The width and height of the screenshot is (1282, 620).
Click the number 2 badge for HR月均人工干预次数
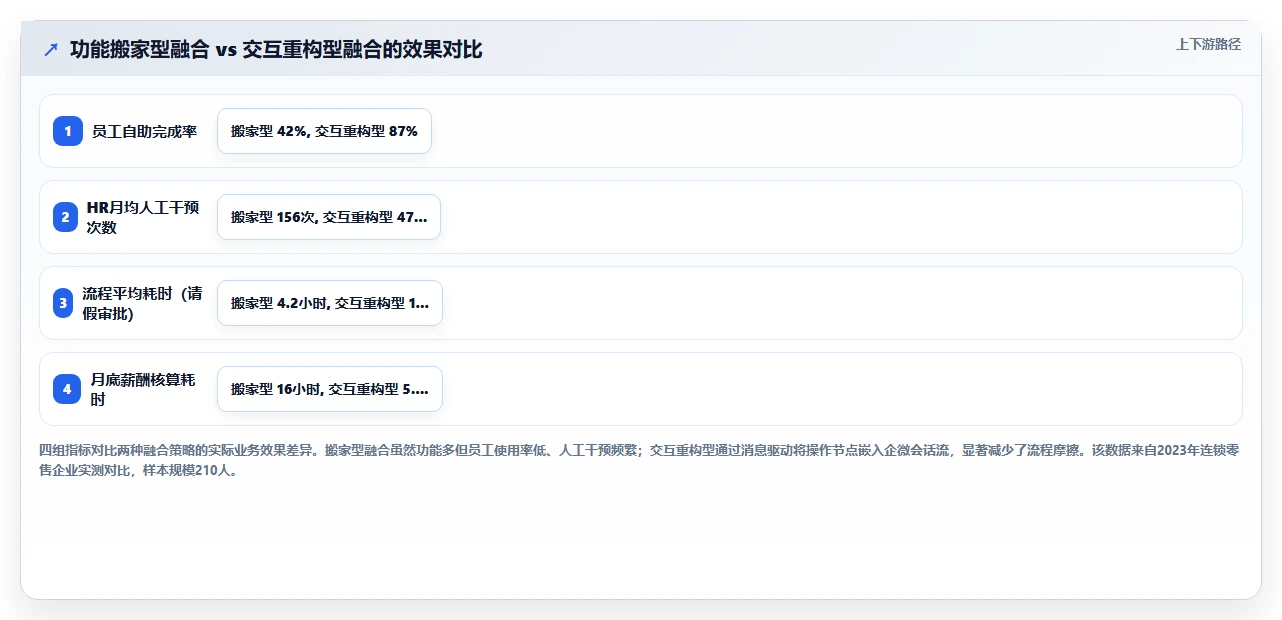click(x=65, y=217)
